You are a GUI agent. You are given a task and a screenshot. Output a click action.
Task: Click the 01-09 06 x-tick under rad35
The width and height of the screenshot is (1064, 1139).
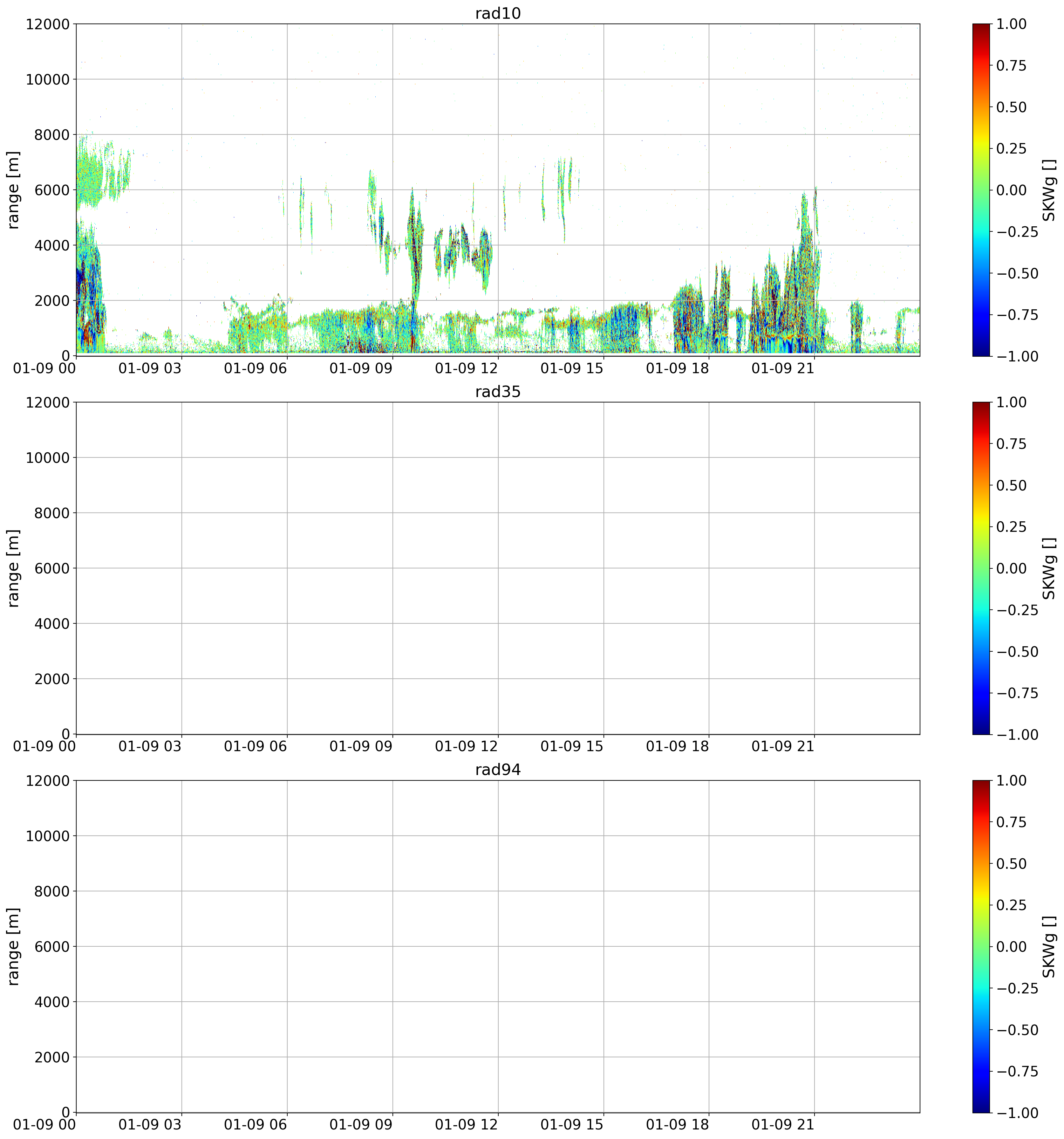(256, 746)
